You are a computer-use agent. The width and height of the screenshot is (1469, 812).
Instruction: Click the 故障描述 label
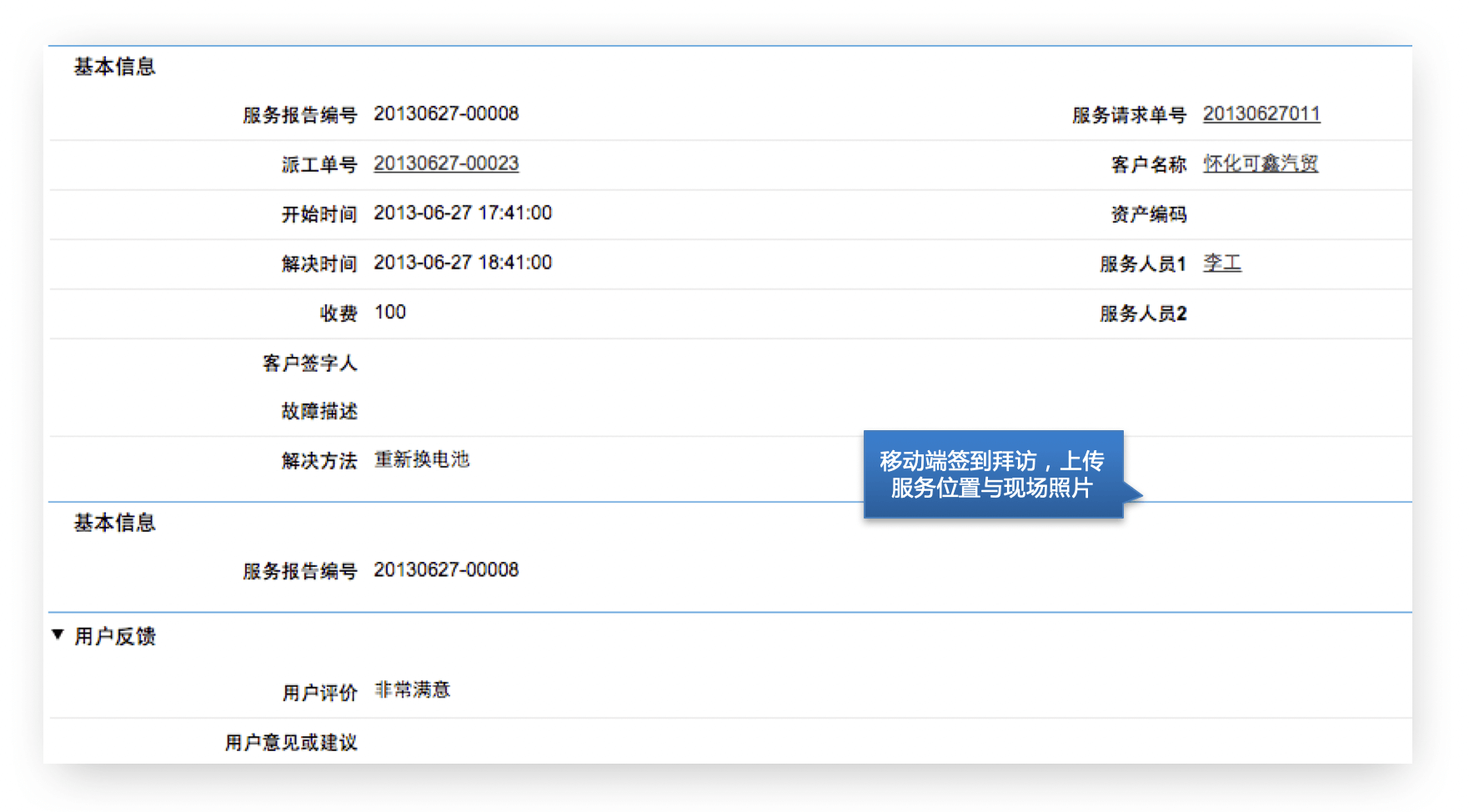(x=319, y=412)
